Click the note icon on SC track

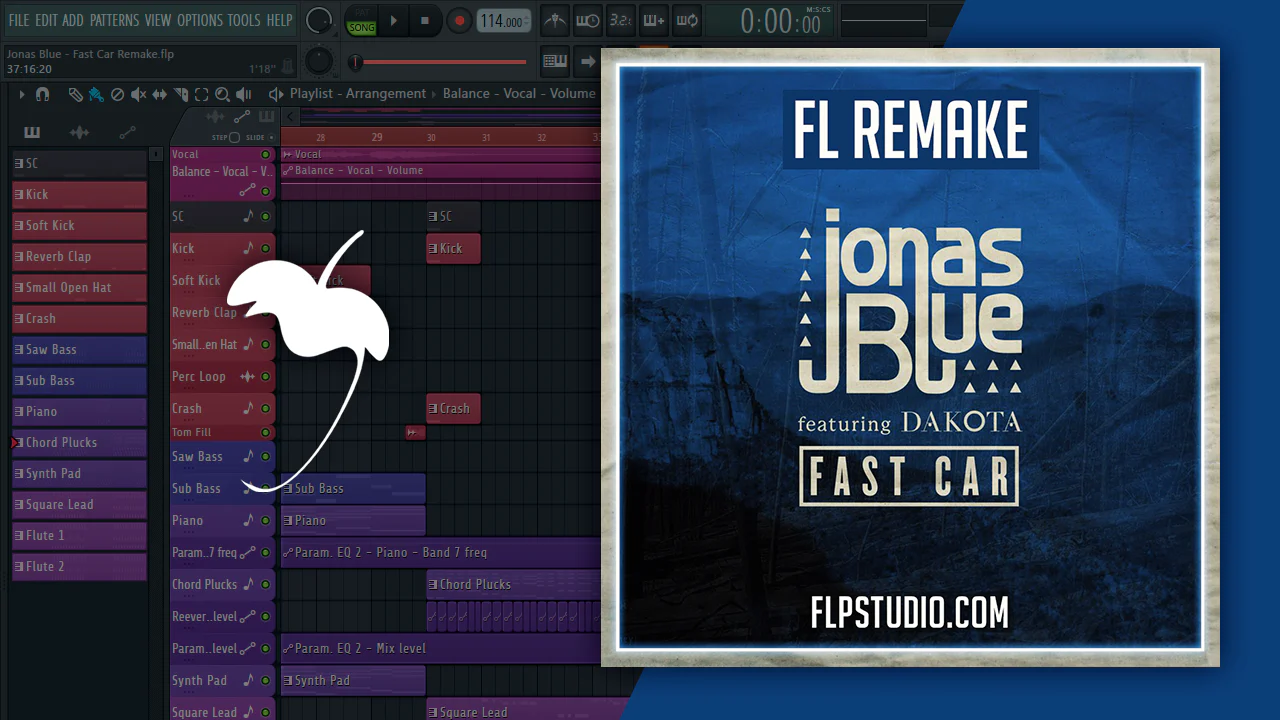[249, 216]
